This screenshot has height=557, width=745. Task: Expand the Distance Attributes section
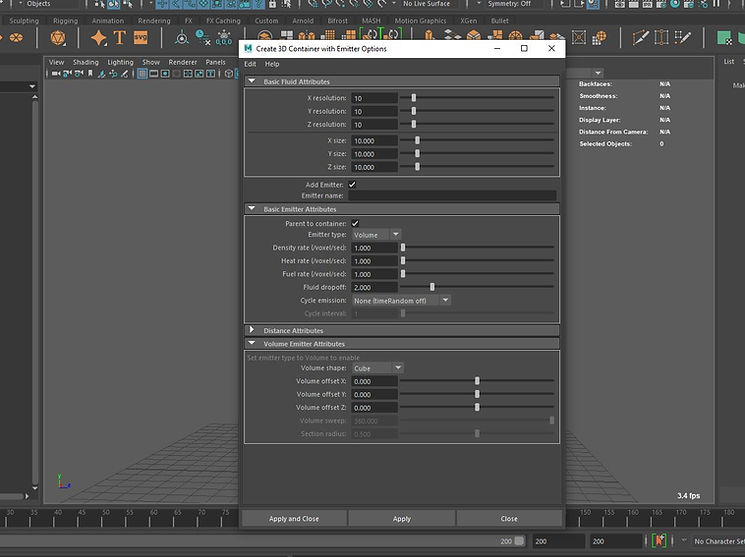(252, 330)
